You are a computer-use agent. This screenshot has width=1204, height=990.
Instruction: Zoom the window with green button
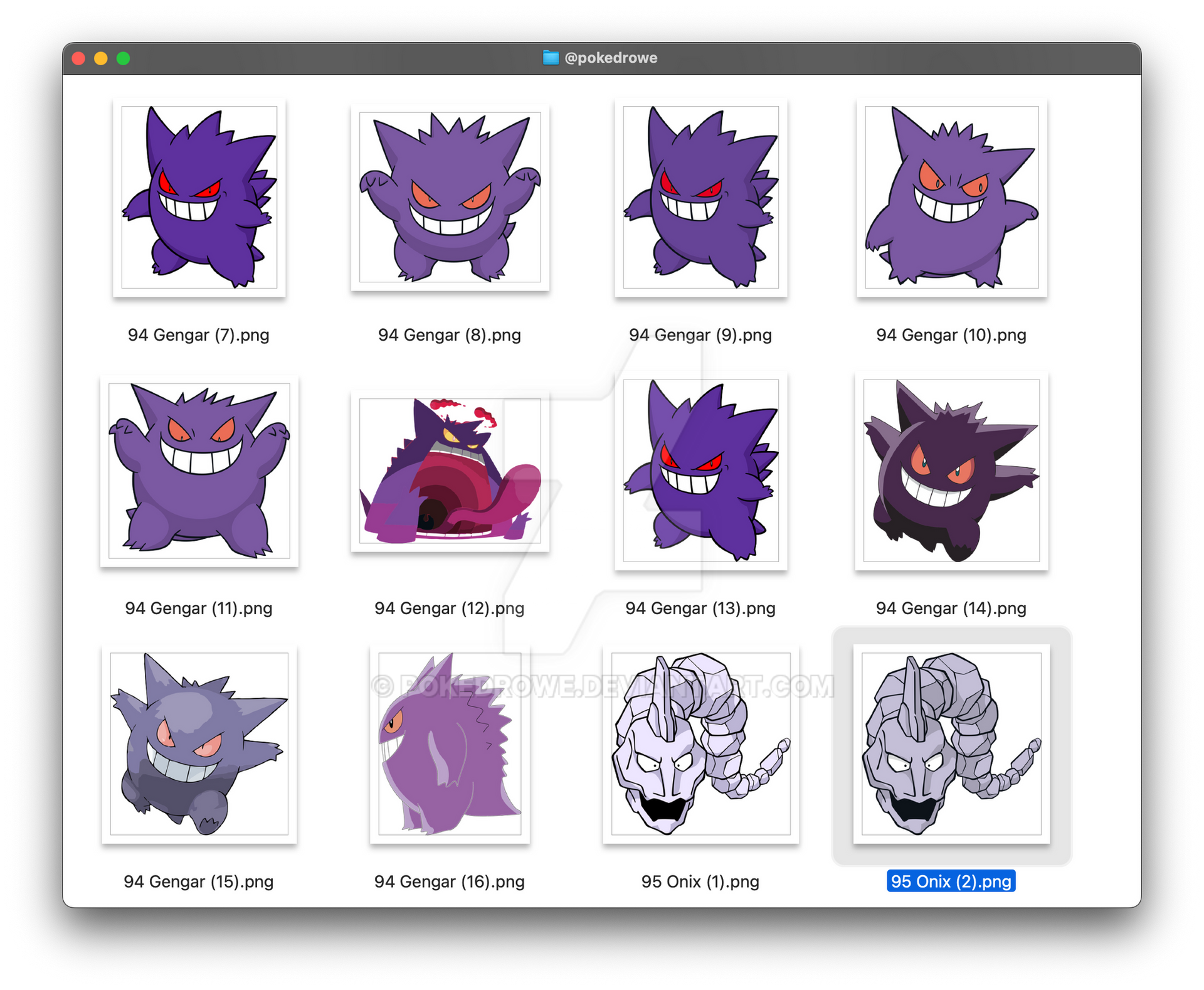click(x=124, y=58)
